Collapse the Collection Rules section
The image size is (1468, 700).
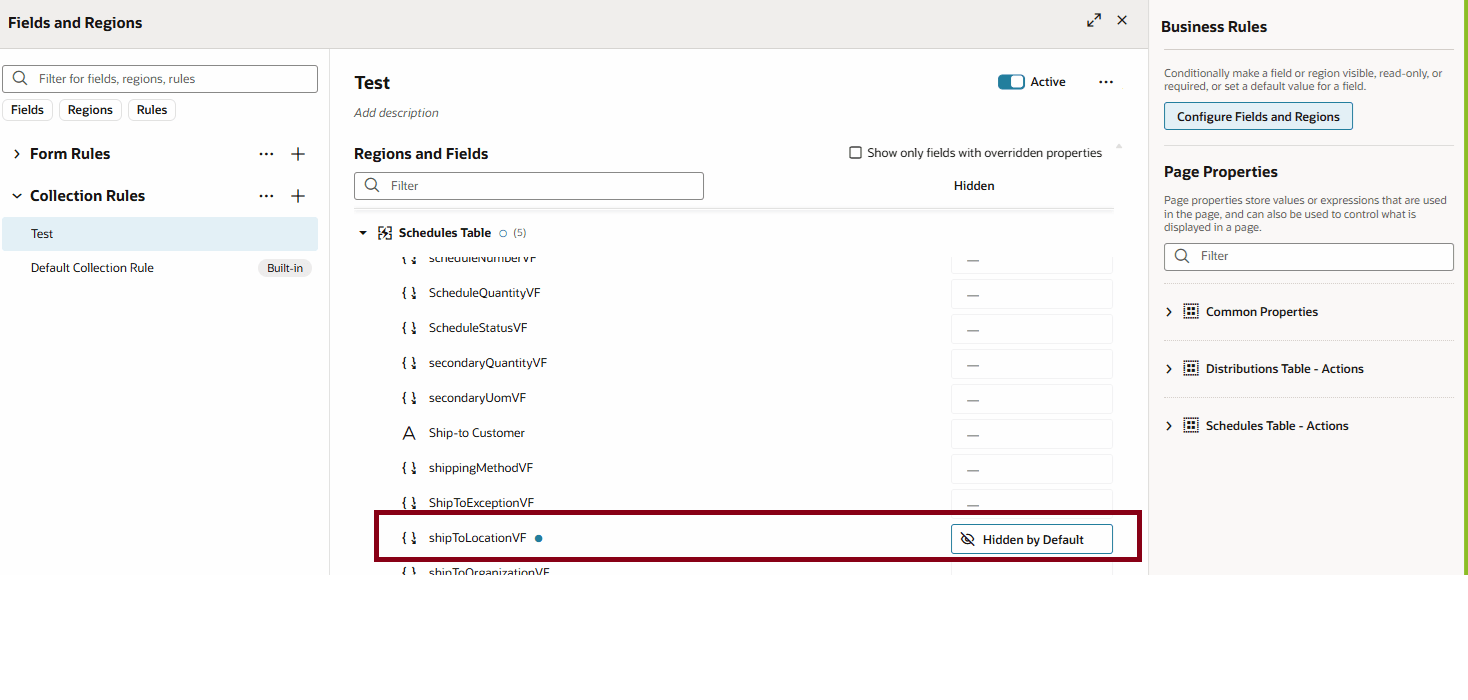pos(16,196)
